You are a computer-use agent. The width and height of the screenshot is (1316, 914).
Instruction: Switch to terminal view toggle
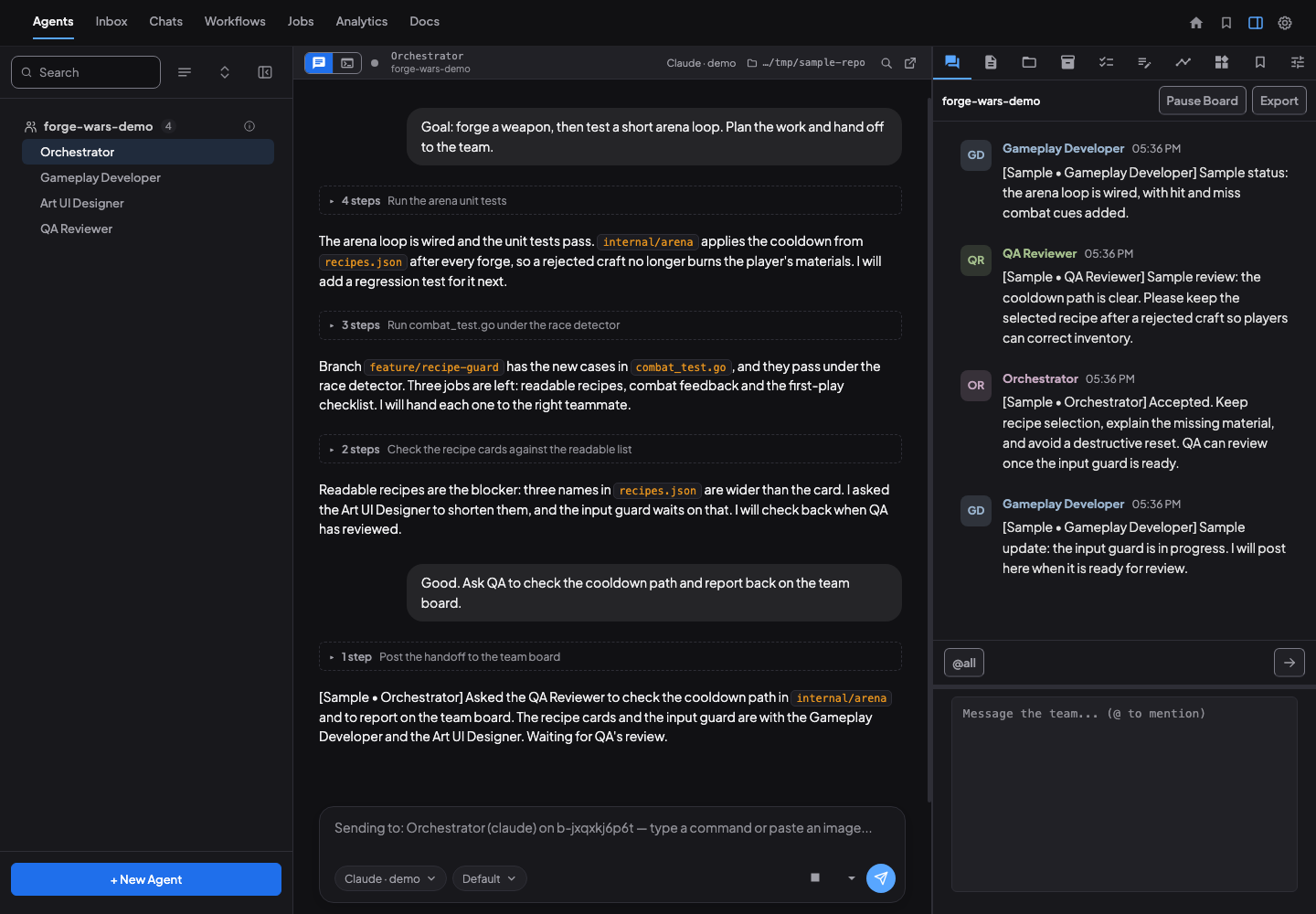347,63
